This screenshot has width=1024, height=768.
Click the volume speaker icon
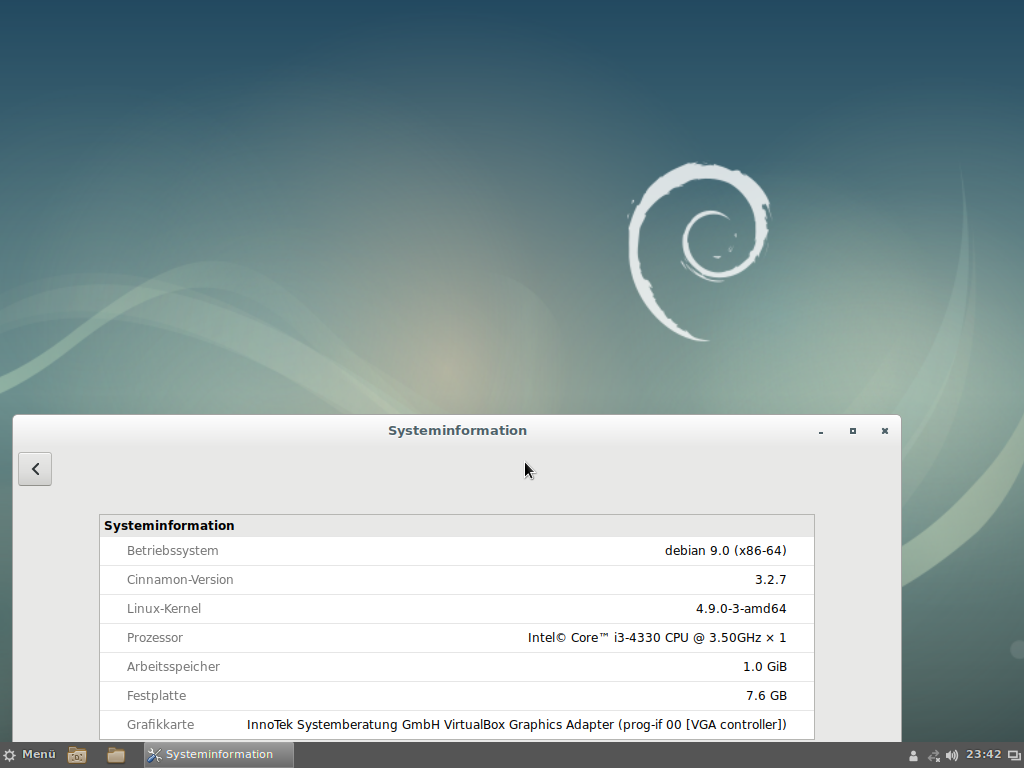[x=952, y=755]
